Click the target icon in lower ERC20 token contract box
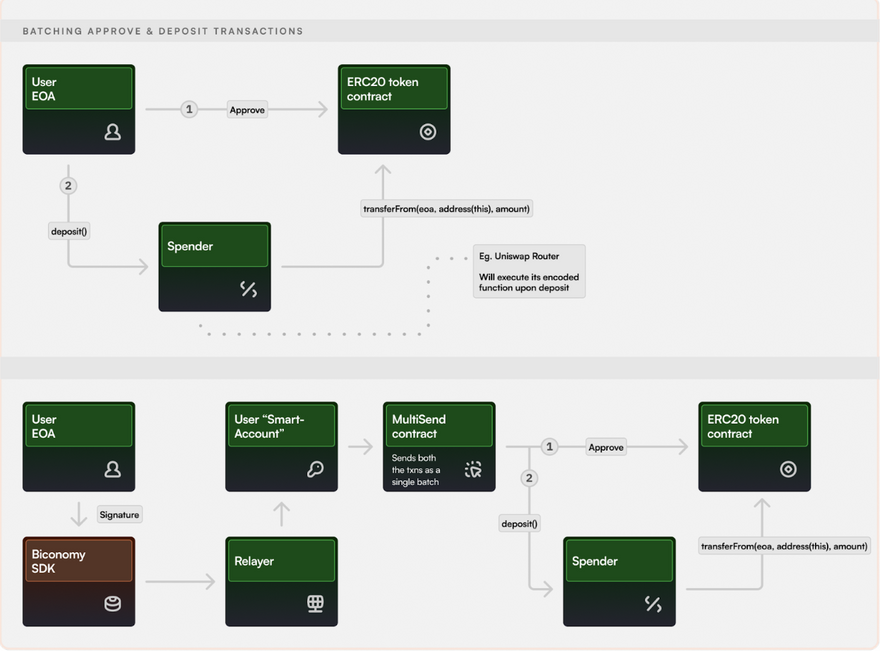The width and height of the screenshot is (880, 651). pyautogui.click(x=788, y=469)
